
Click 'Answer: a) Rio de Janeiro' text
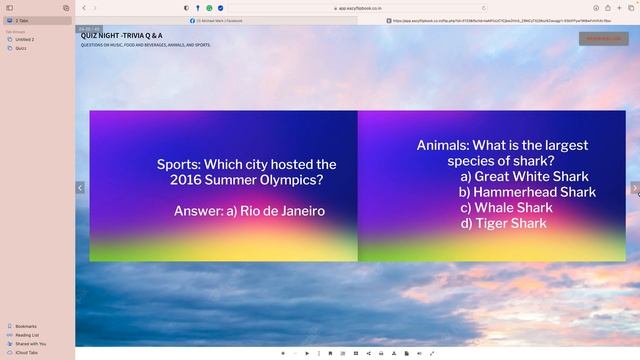[249, 211]
